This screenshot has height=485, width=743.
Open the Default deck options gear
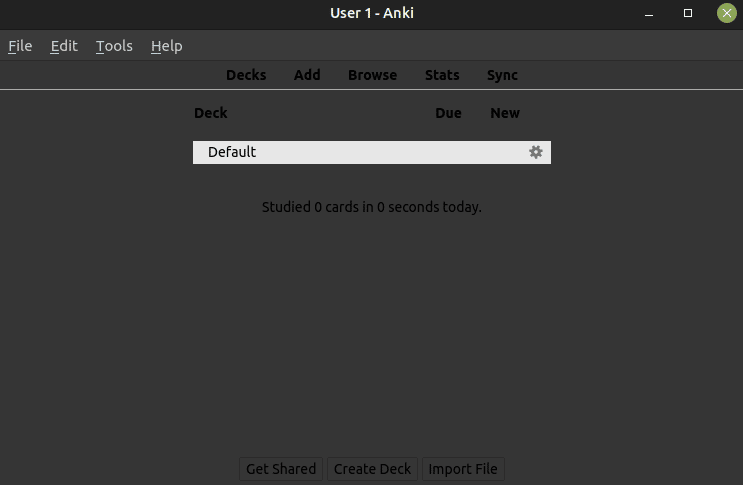(535, 152)
